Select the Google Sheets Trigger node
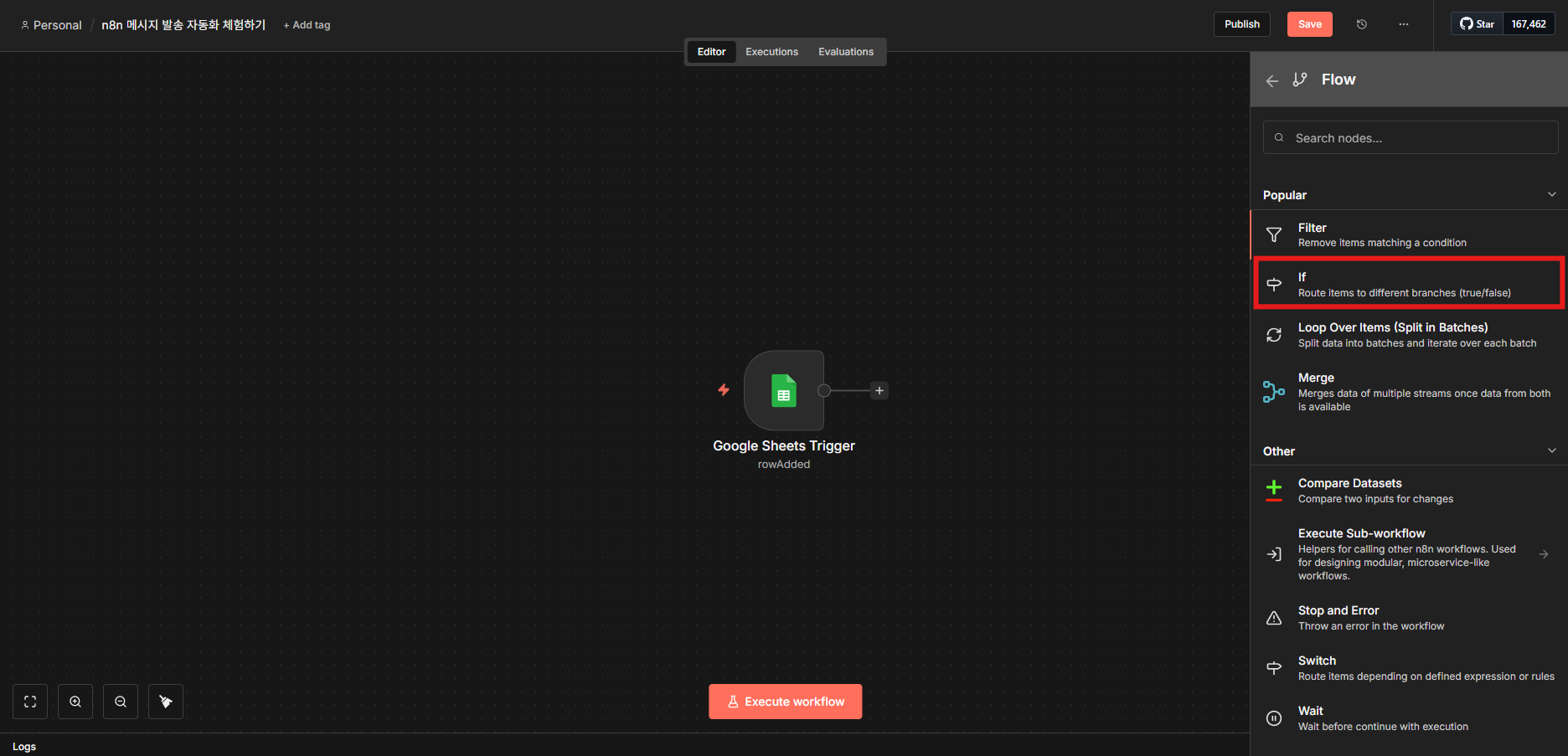1568x756 pixels. tap(784, 391)
